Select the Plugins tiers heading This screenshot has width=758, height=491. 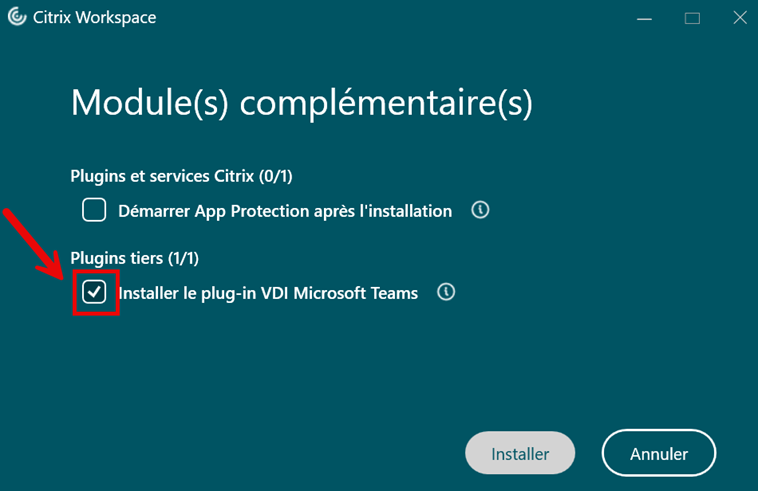pyautogui.click(x=134, y=259)
